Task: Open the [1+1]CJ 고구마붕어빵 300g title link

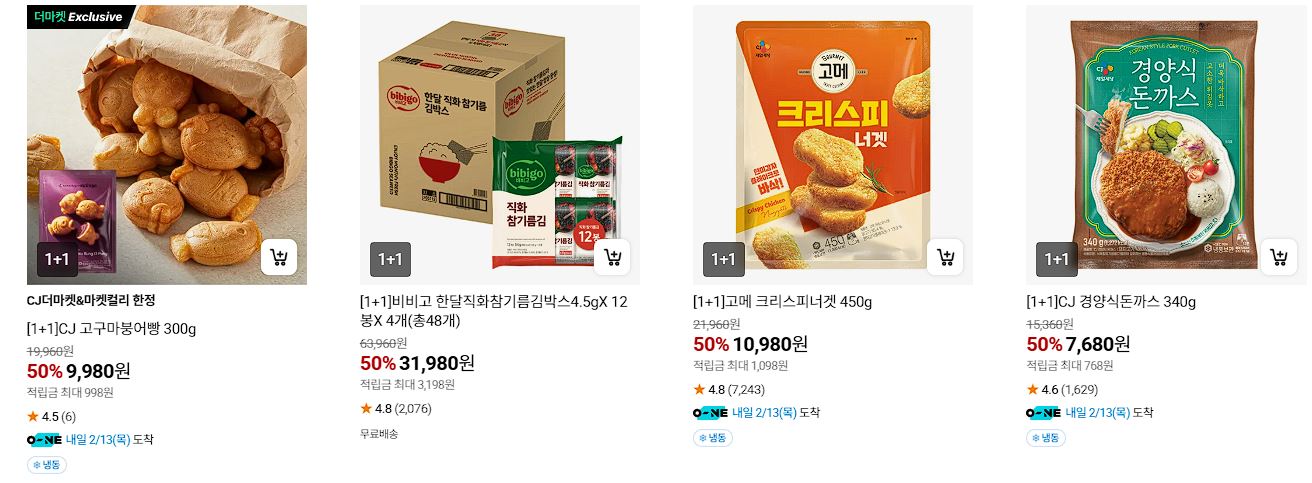Action: (x=111, y=328)
